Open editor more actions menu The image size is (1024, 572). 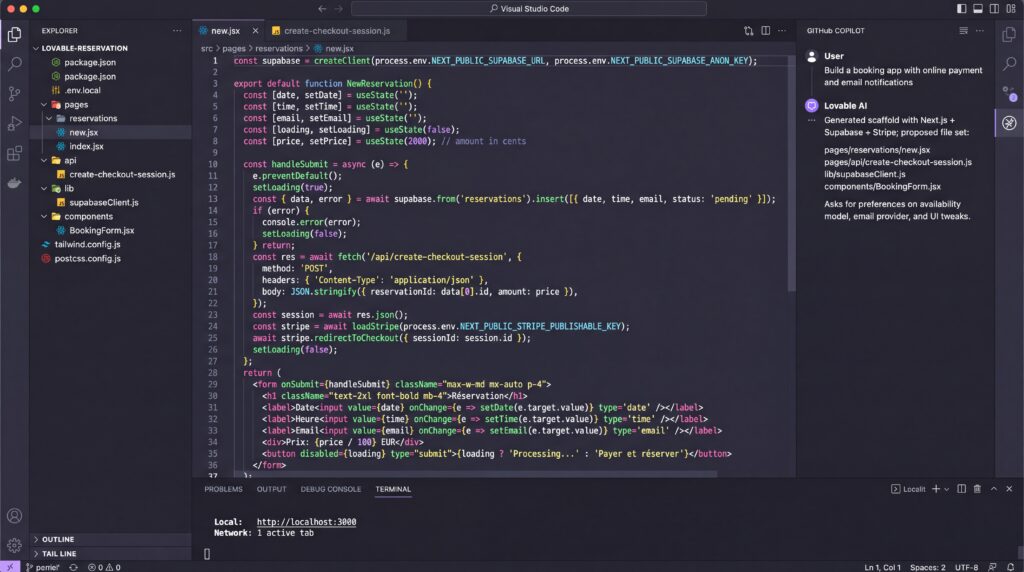782,31
